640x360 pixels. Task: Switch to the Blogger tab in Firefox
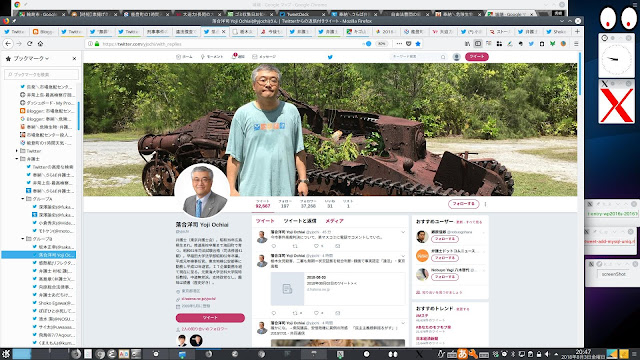[x=43, y=31]
